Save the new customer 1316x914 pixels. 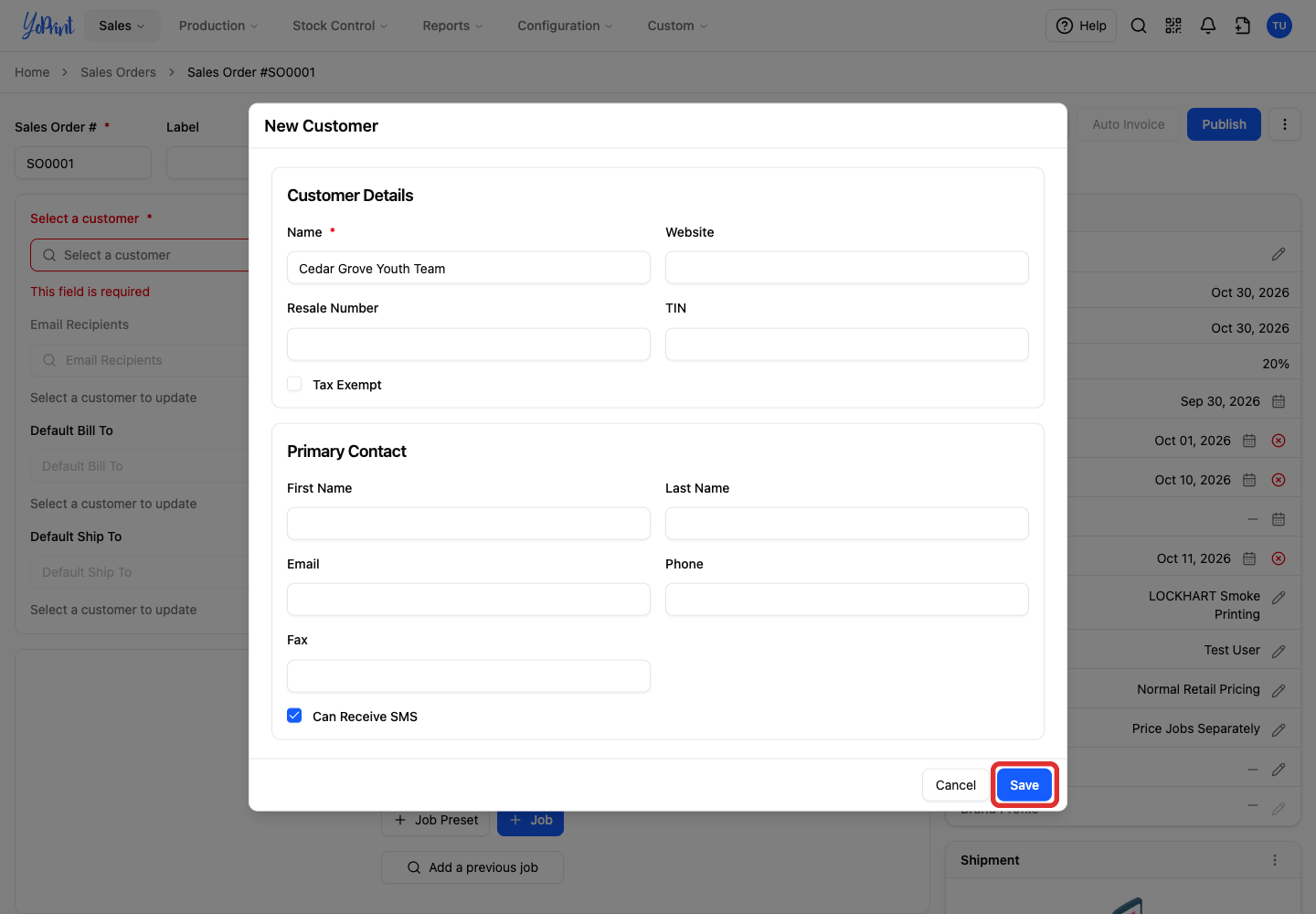point(1024,785)
